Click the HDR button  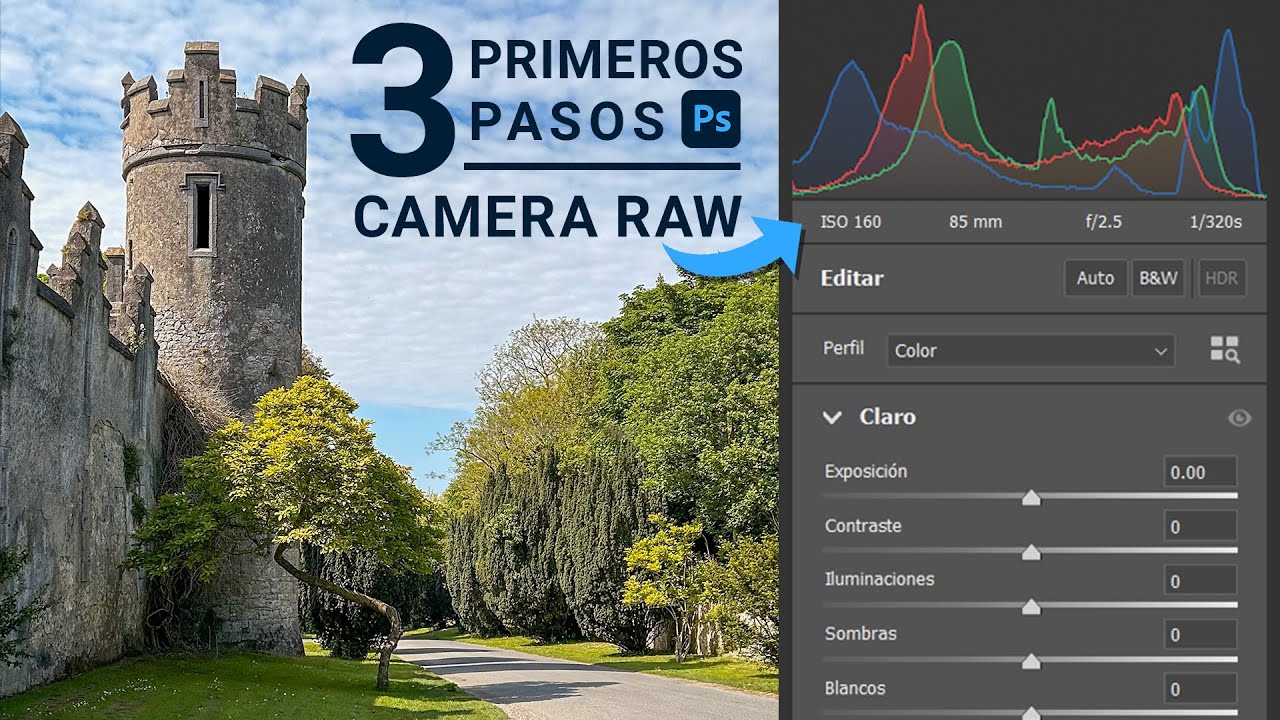tap(1220, 279)
